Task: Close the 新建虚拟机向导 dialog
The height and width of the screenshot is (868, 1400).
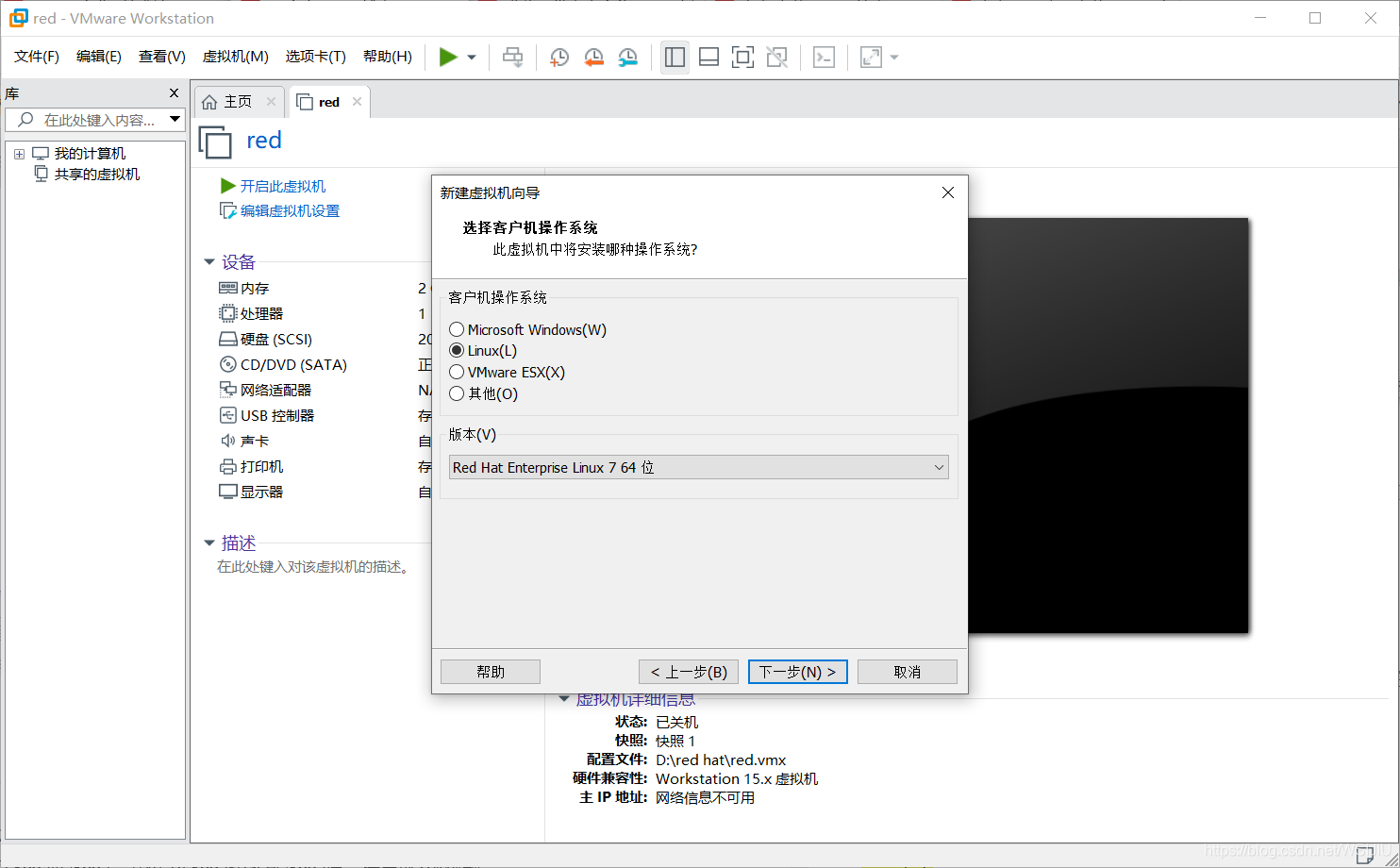Action: [948, 192]
